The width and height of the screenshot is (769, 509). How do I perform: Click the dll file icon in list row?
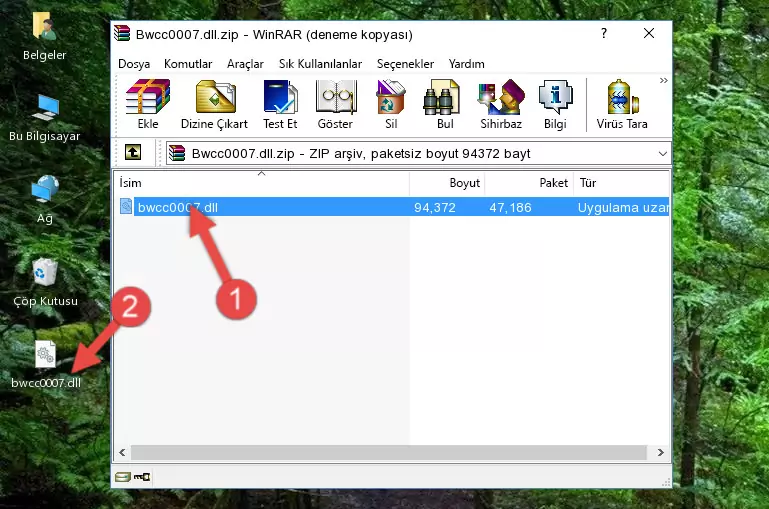coord(126,206)
